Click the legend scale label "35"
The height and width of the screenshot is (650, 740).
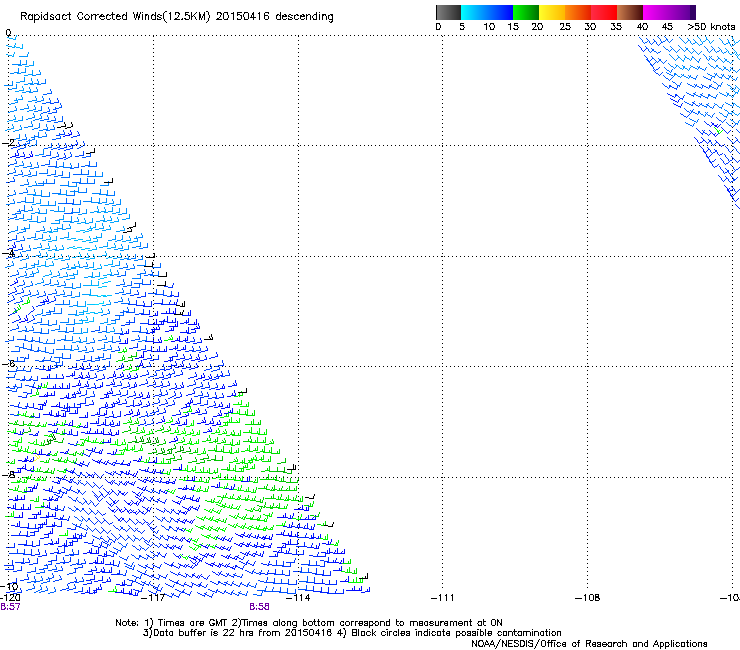(616, 26)
